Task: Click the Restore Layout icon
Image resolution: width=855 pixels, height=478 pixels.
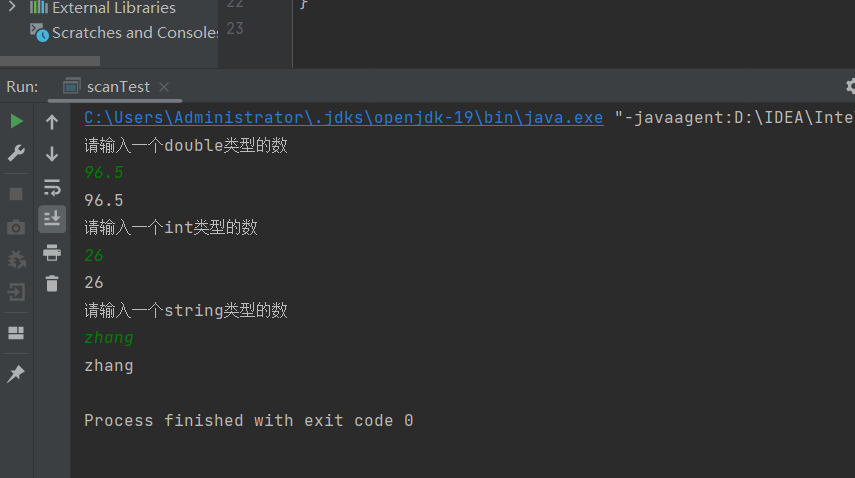Action: coord(16,333)
